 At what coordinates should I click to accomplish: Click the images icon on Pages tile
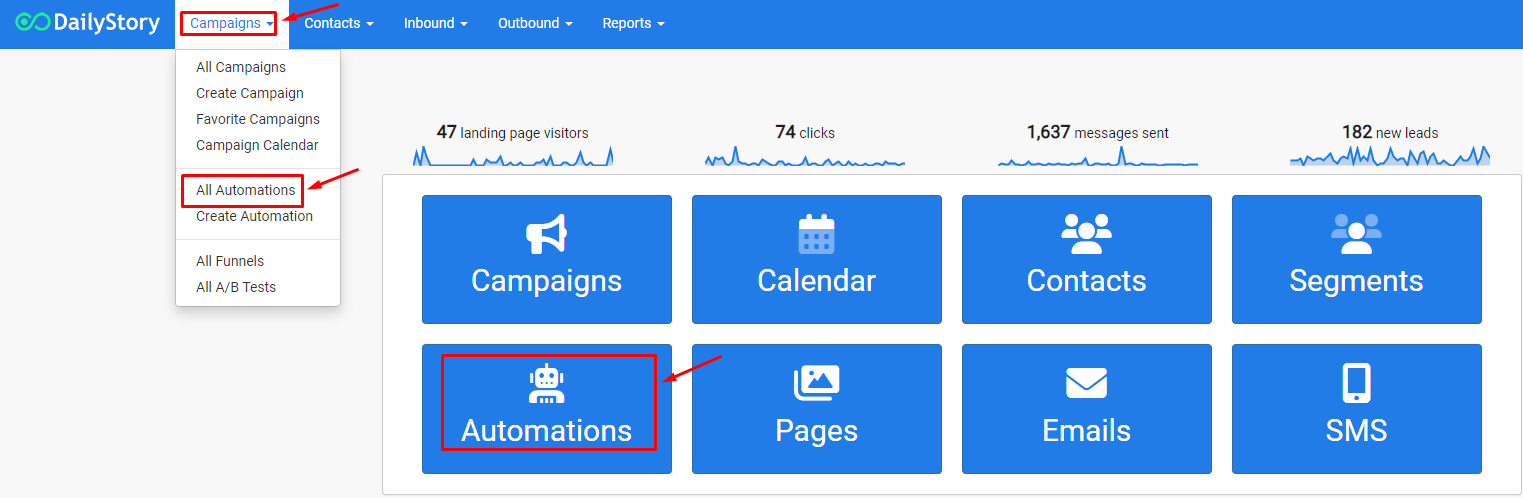816,383
